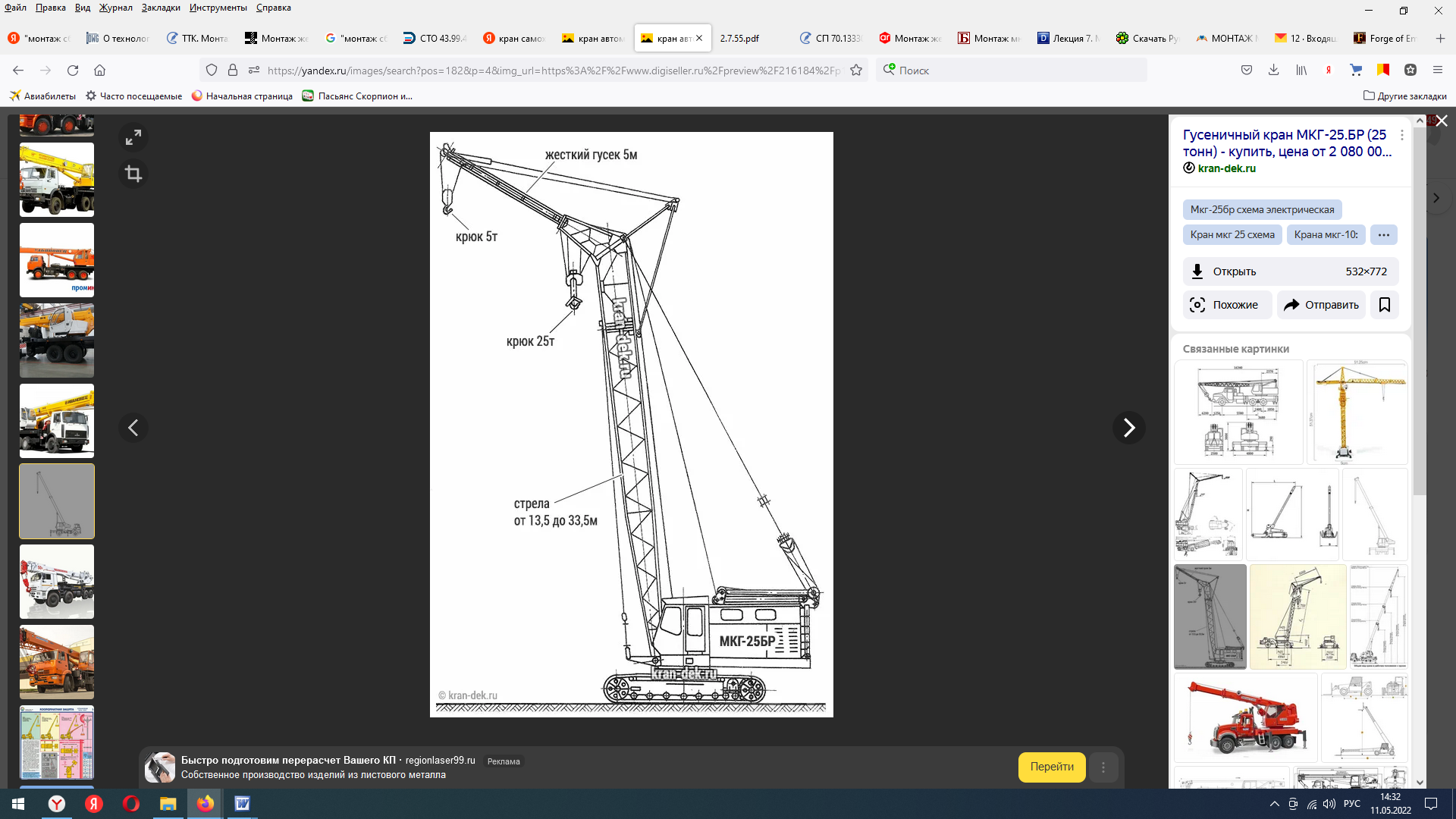Show the next image
The image size is (1456, 819).
[x=1128, y=428]
